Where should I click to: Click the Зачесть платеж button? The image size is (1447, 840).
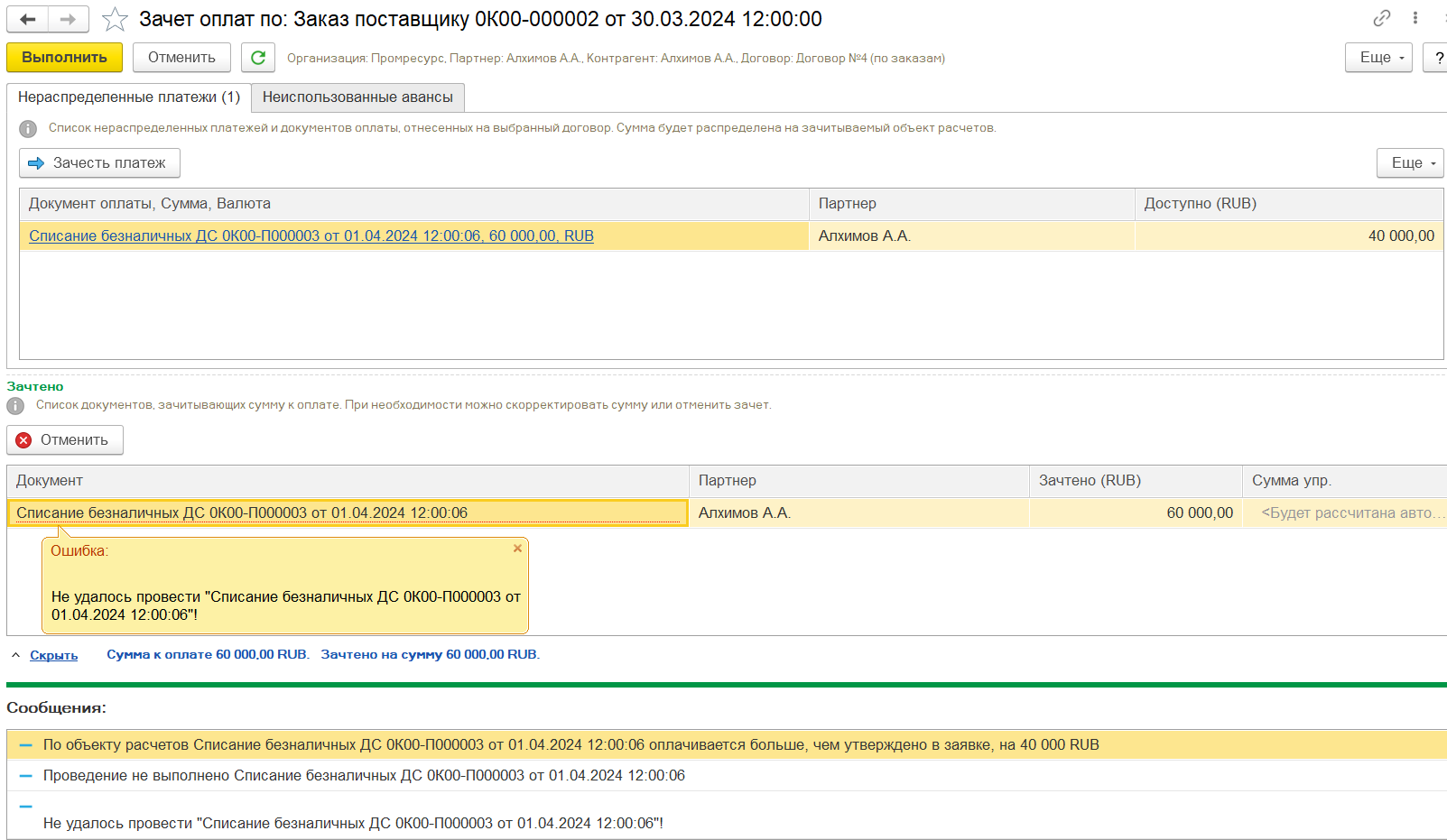(x=99, y=162)
